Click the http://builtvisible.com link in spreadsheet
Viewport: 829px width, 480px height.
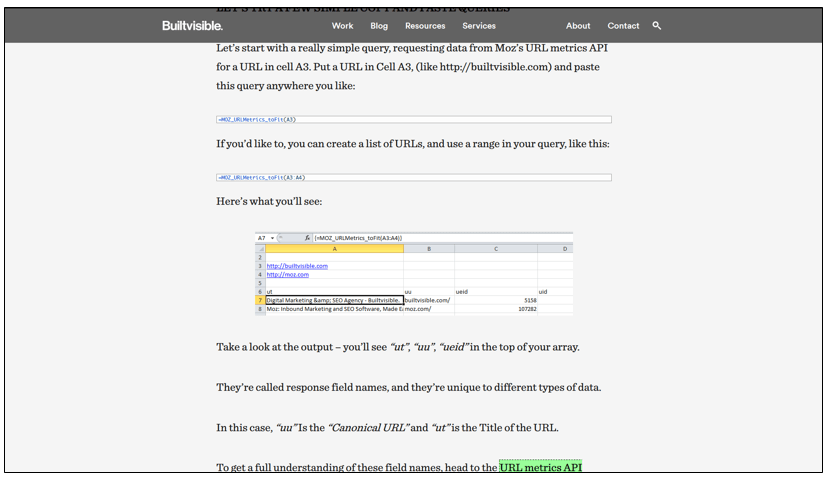297,266
